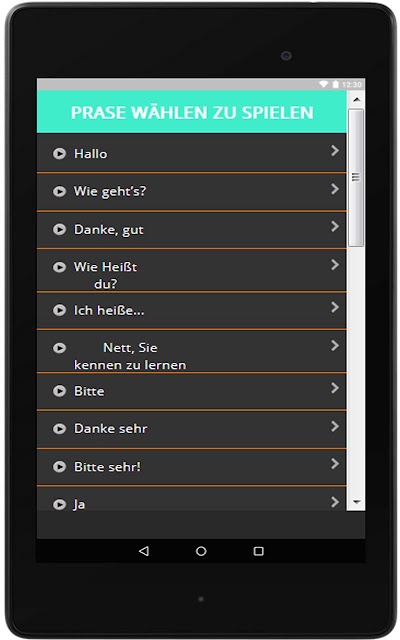Tap the play icon beside Hallo
400x640 pixels.
pyautogui.click(x=60, y=153)
